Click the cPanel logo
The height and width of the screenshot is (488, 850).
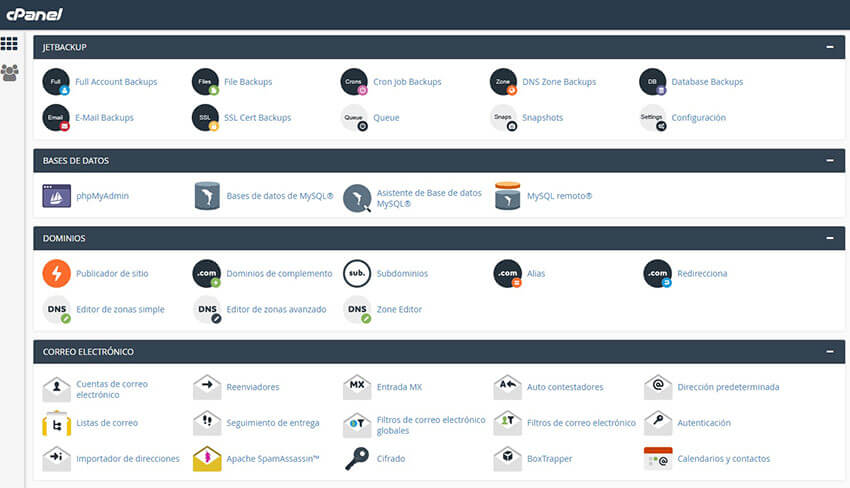click(32, 14)
